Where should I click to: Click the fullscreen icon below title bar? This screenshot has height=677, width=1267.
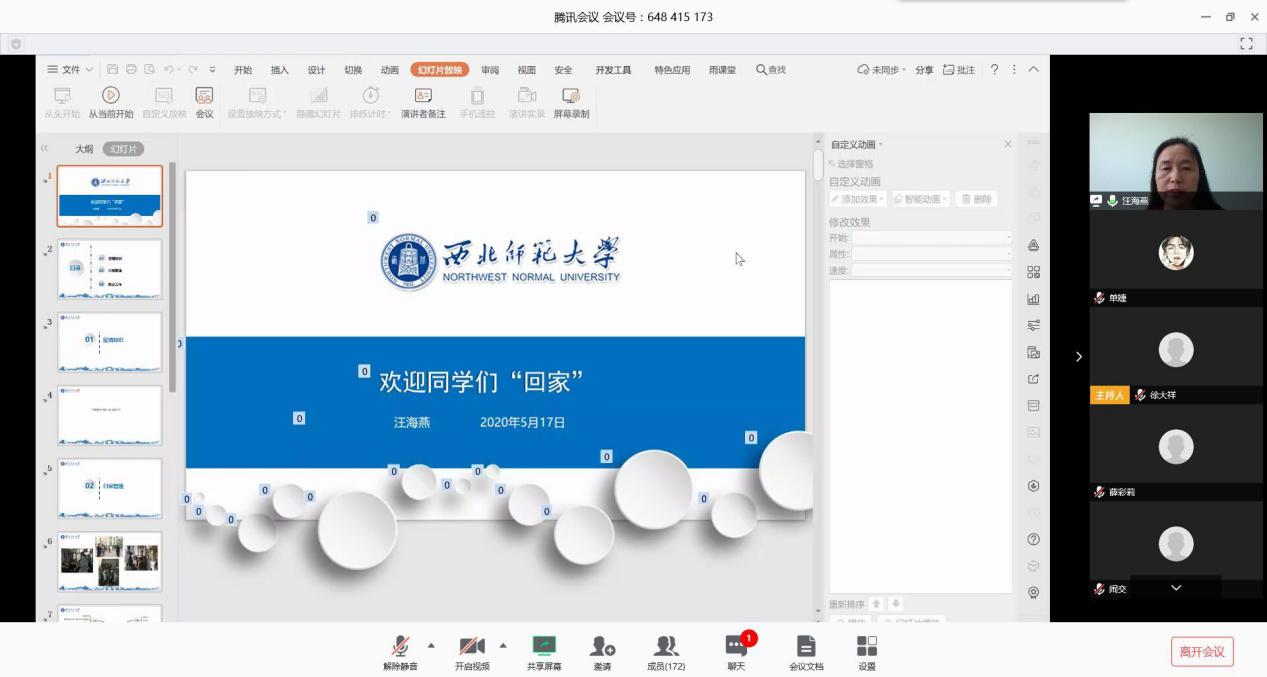pyautogui.click(x=1246, y=43)
